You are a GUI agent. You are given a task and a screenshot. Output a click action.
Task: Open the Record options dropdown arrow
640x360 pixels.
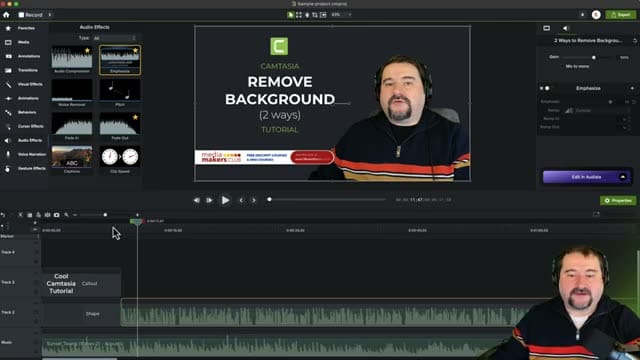coord(50,15)
